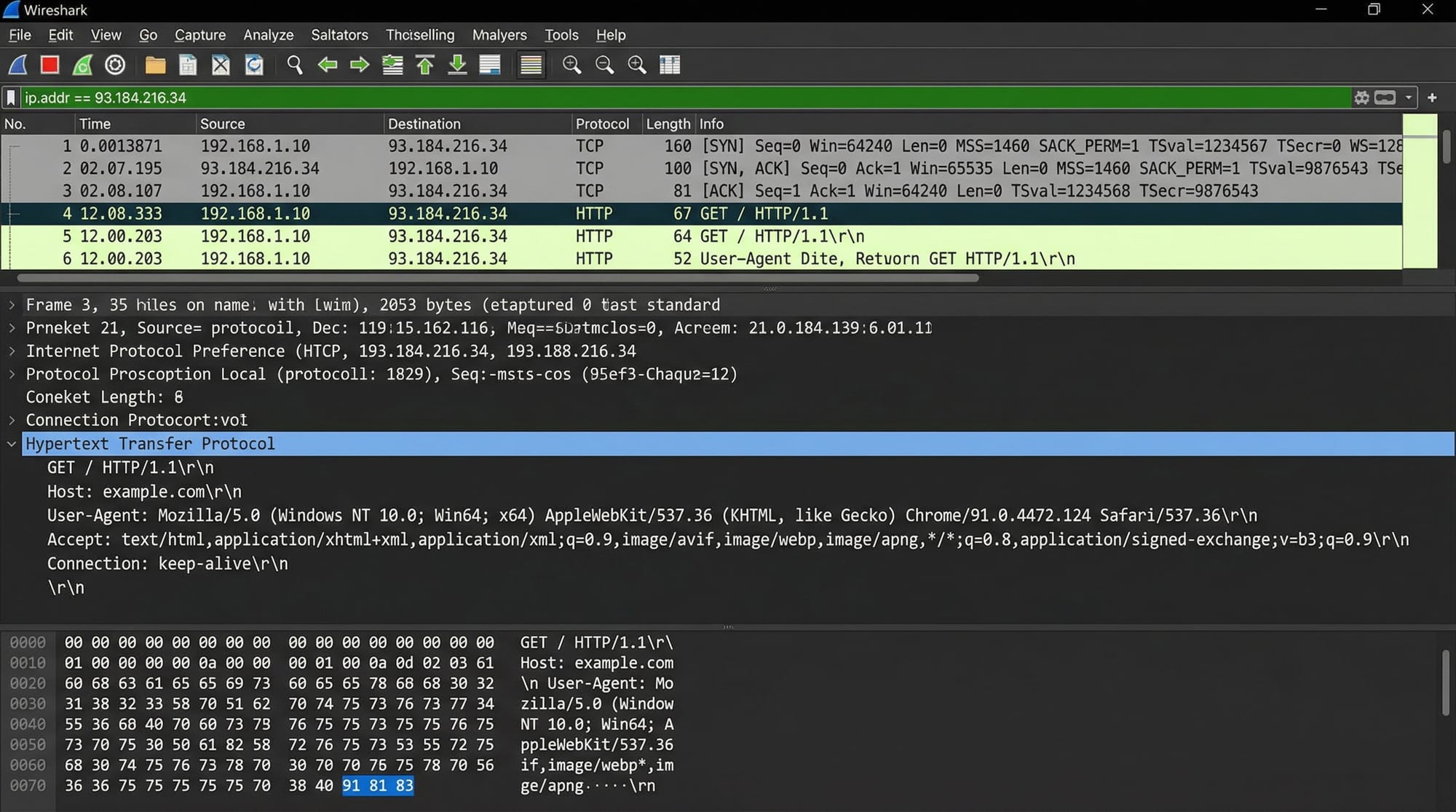Image resolution: width=1456 pixels, height=812 pixels.
Task: Collapse the Hypertext Transfer Protocol tree
Action: (x=12, y=444)
